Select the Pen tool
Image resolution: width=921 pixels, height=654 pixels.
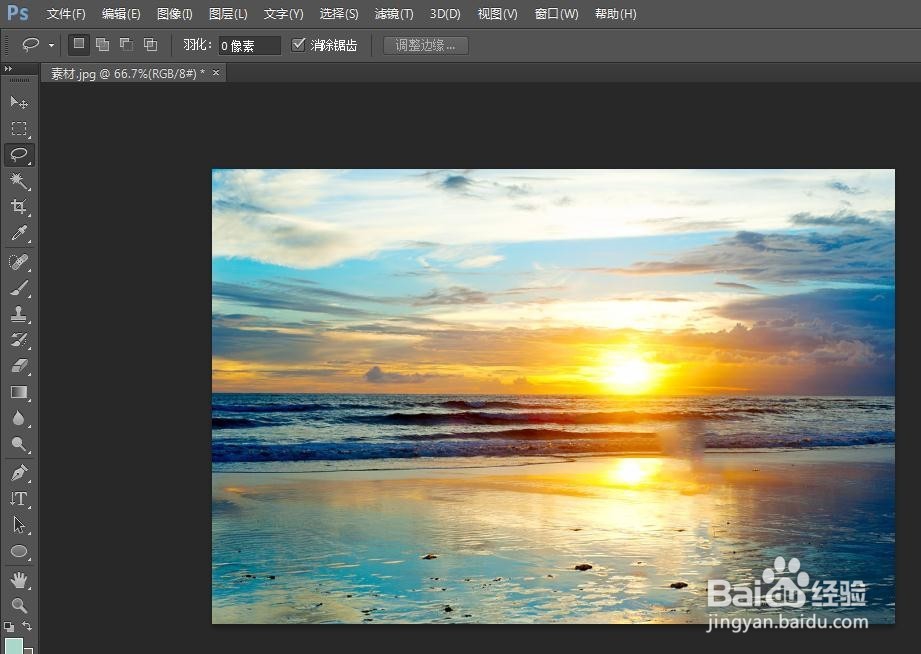[19, 472]
